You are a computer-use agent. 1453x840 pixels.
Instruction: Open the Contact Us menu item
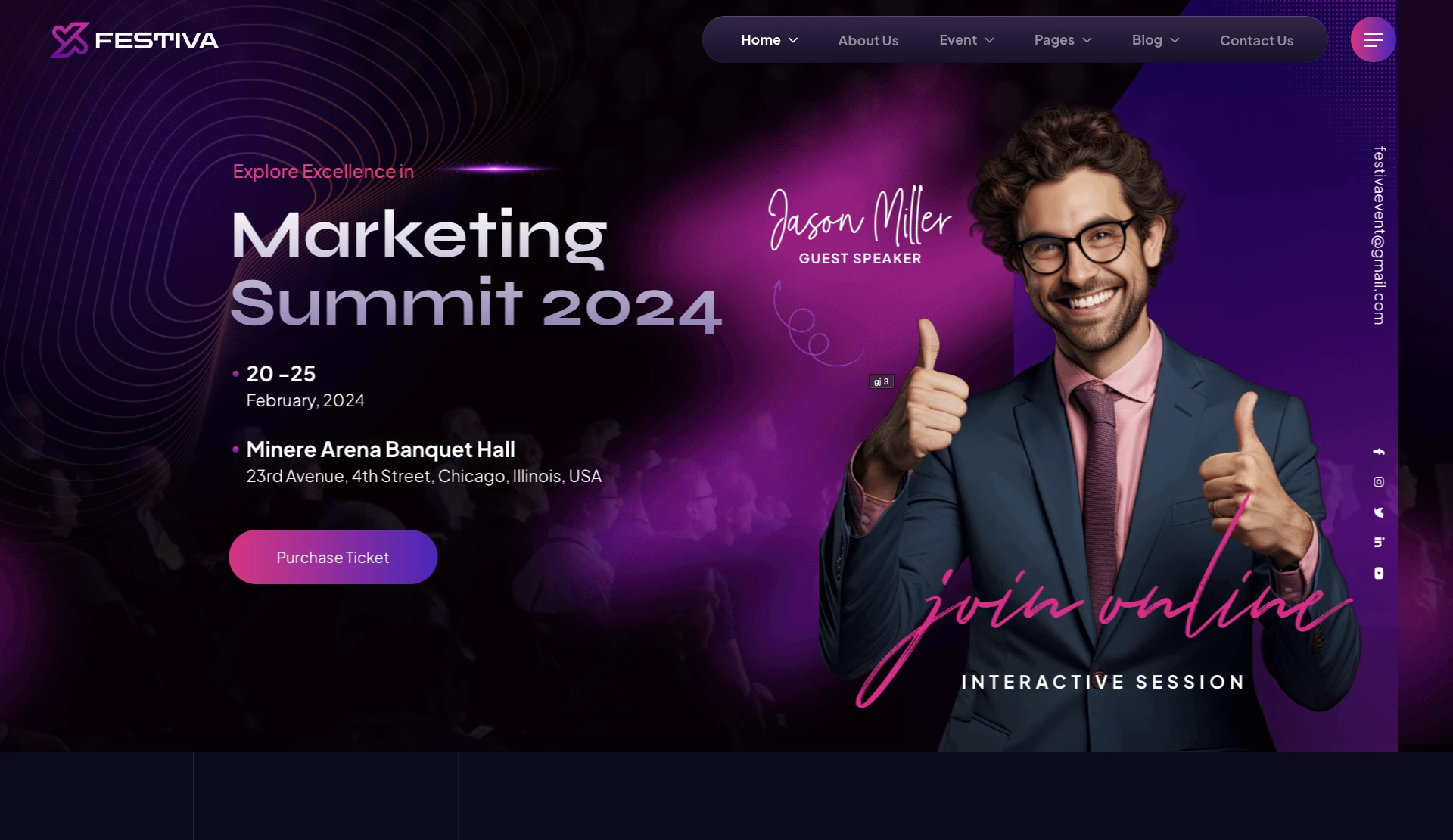1256,40
